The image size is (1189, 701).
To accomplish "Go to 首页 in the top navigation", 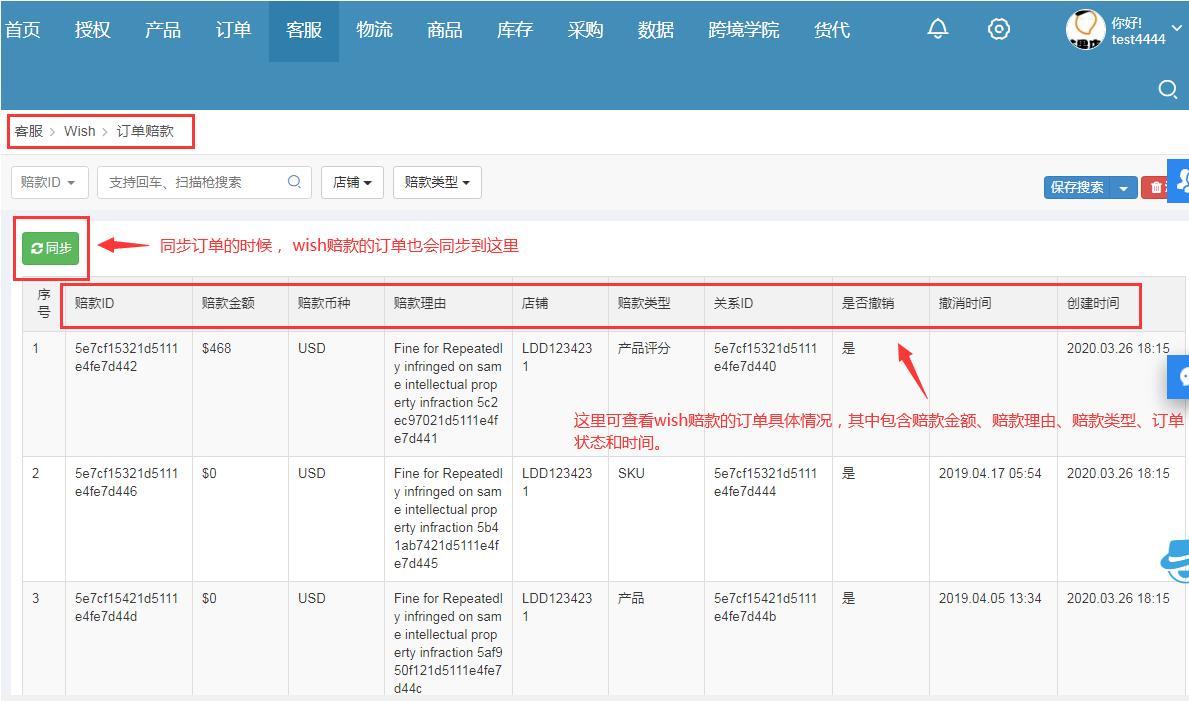I will [x=23, y=30].
